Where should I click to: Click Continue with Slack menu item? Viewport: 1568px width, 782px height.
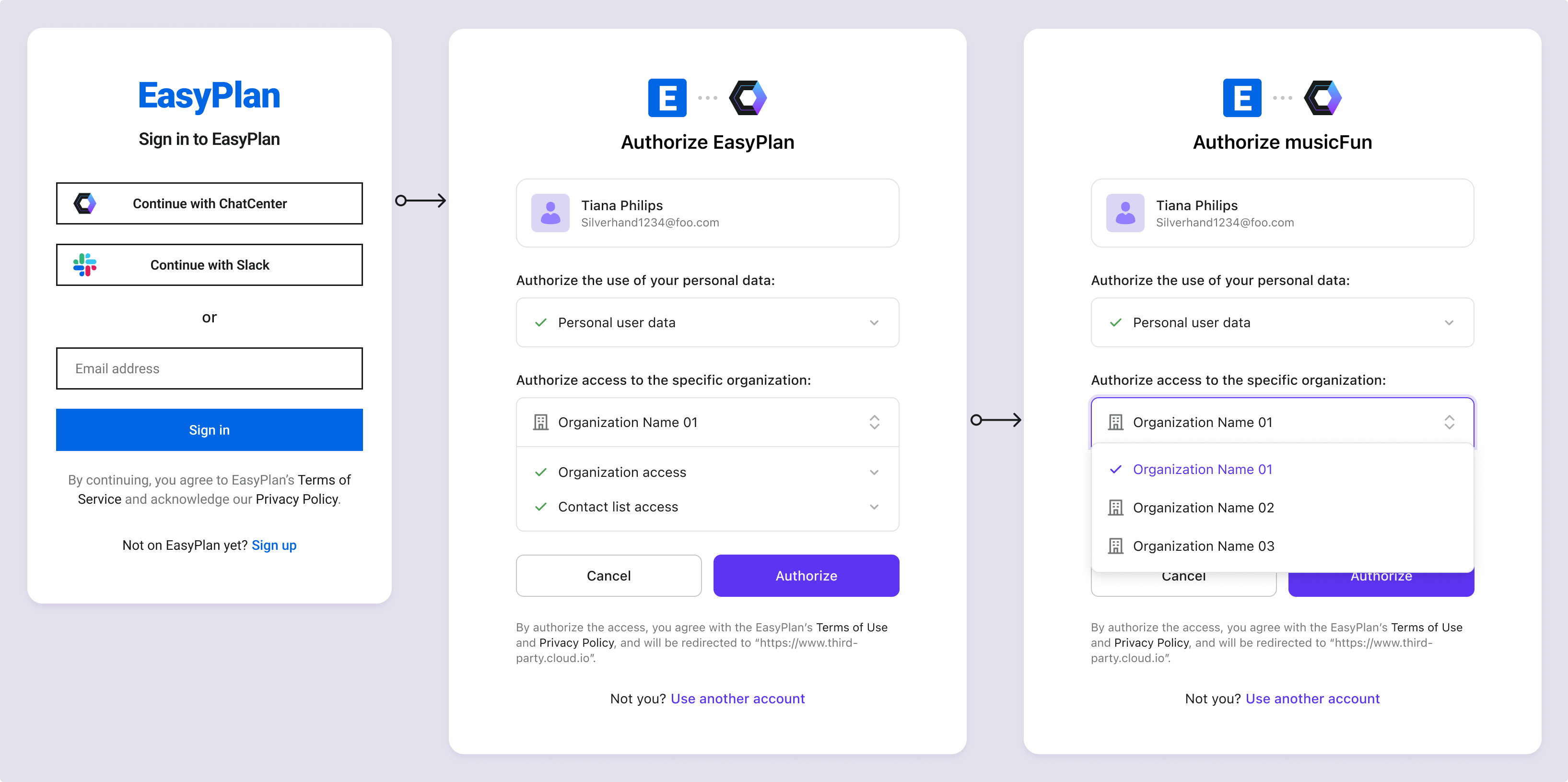pos(209,265)
